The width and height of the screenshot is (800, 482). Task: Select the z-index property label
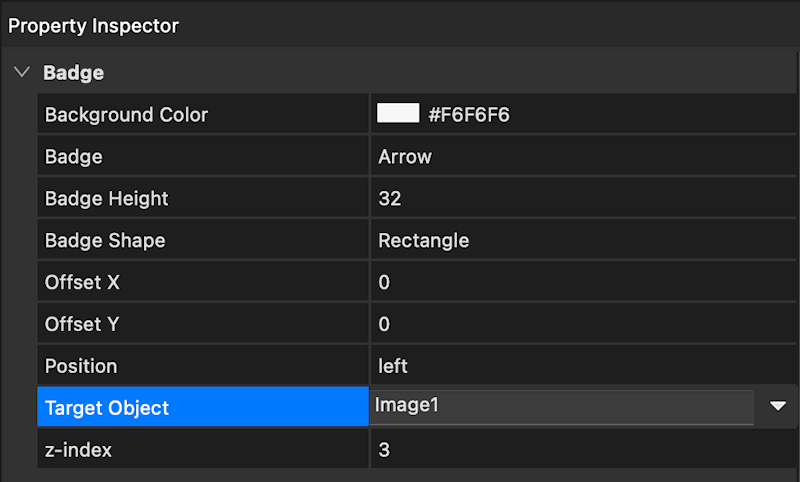tap(78, 450)
